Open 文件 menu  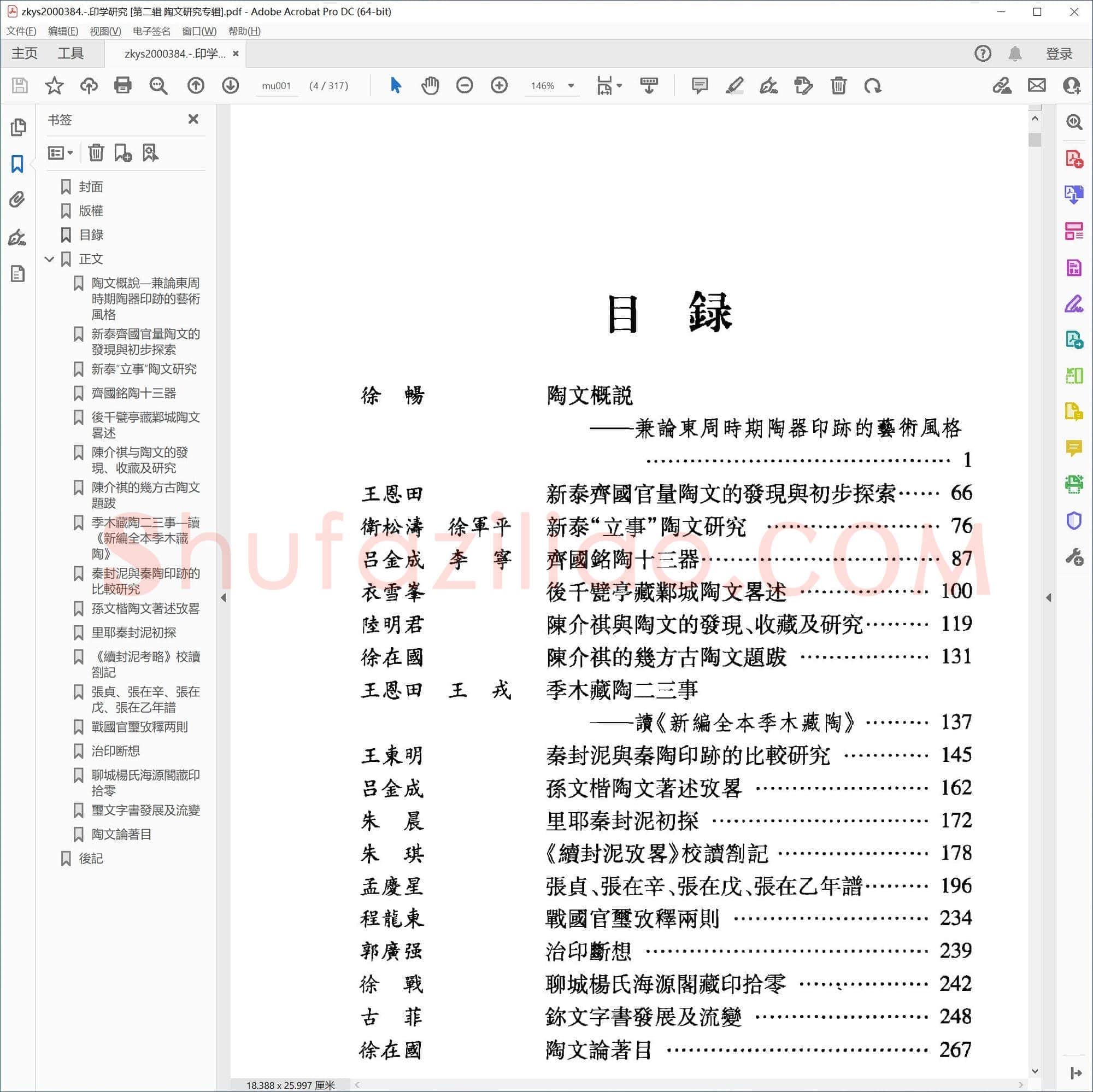pos(21,31)
